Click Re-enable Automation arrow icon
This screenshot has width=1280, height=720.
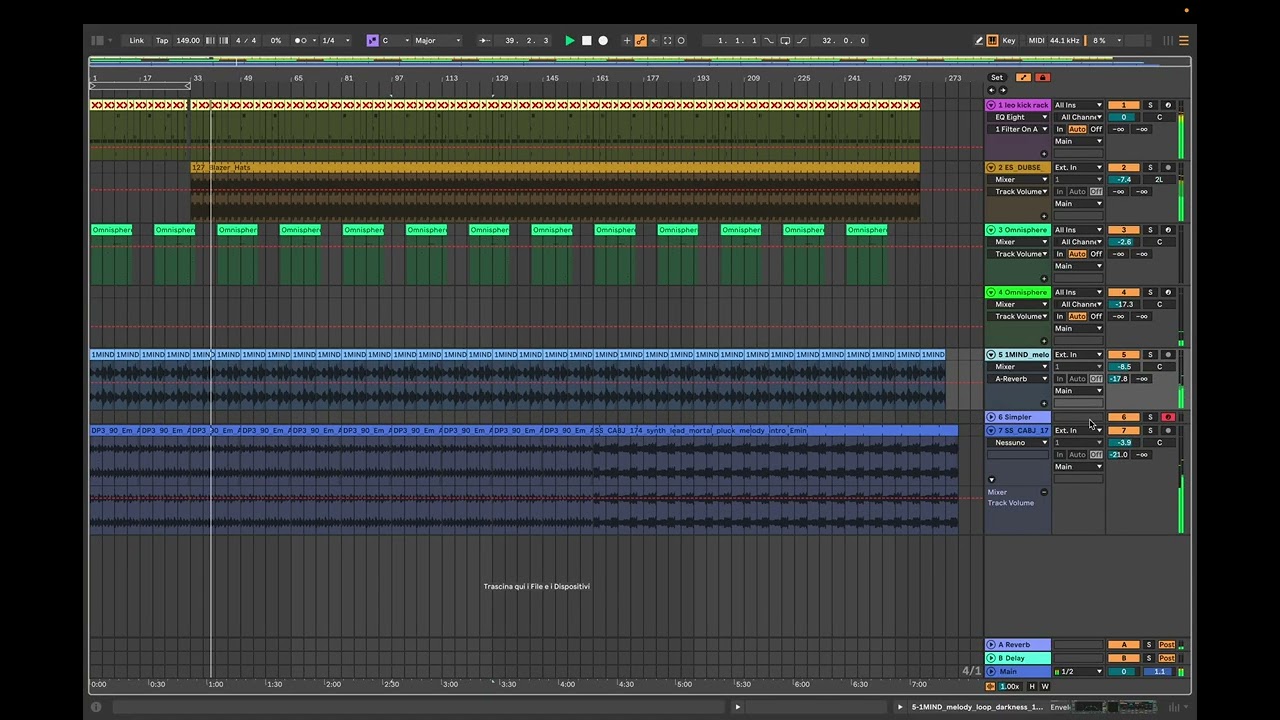click(x=654, y=40)
